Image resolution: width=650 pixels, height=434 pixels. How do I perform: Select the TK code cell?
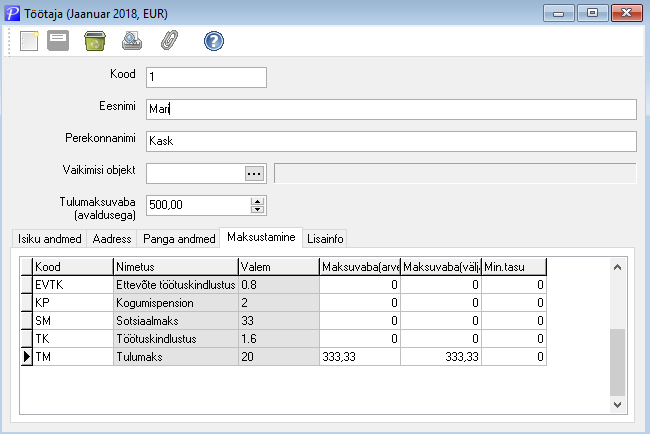(73, 339)
